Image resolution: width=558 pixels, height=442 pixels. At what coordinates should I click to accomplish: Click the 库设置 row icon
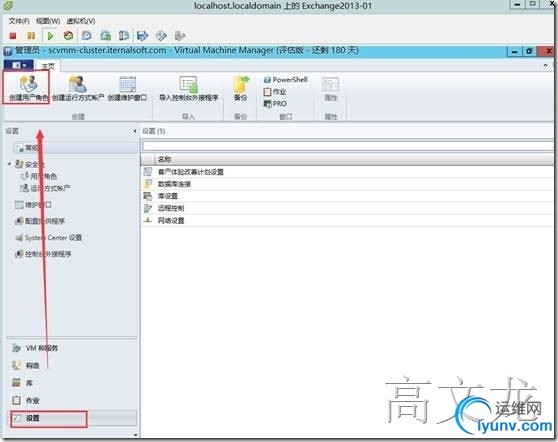pos(148,196)
